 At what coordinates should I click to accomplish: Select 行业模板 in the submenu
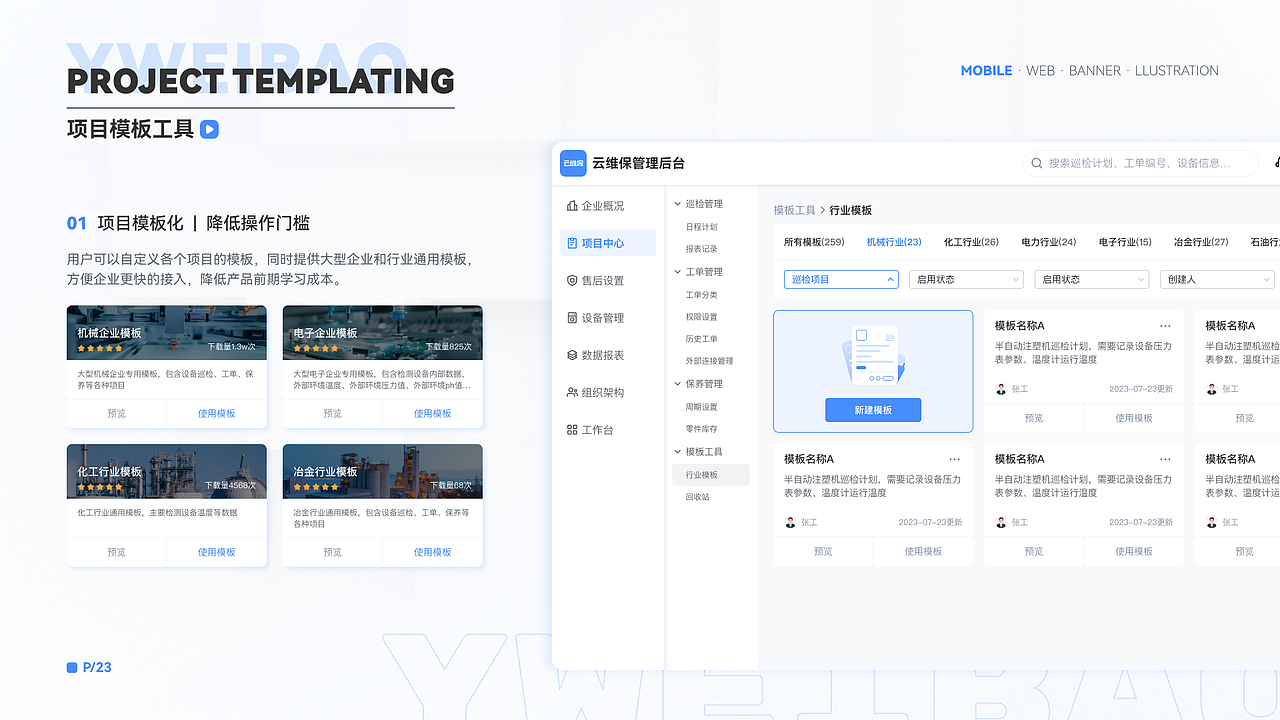pos(711,475)
